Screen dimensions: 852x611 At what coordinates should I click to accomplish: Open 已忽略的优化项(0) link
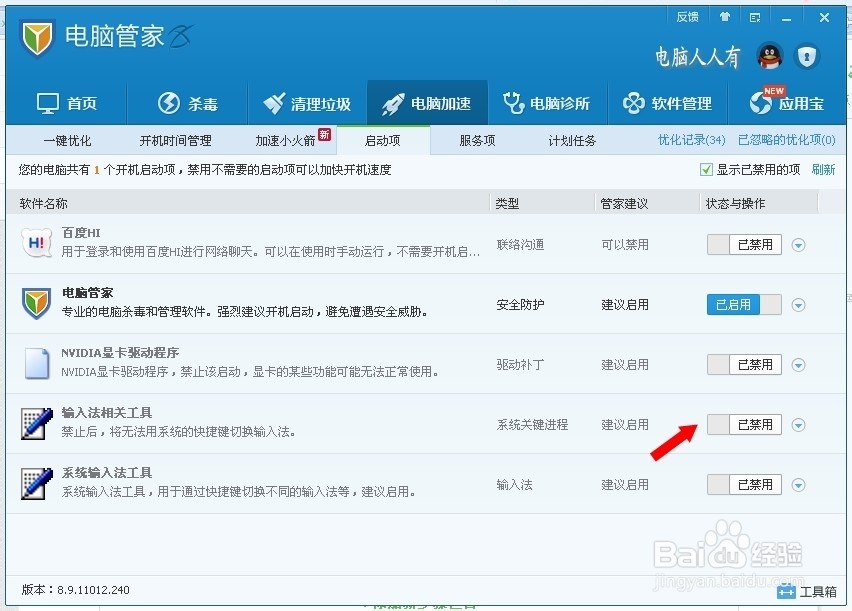pos(786,140)
